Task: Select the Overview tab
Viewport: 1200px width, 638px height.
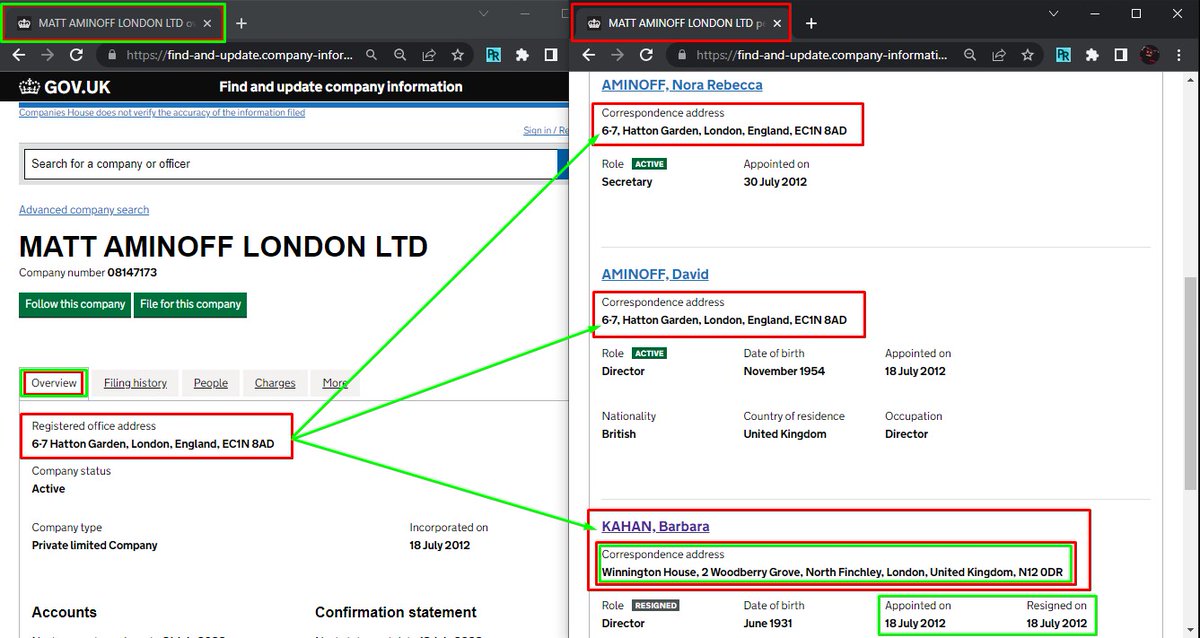Action: click(54, 383)
